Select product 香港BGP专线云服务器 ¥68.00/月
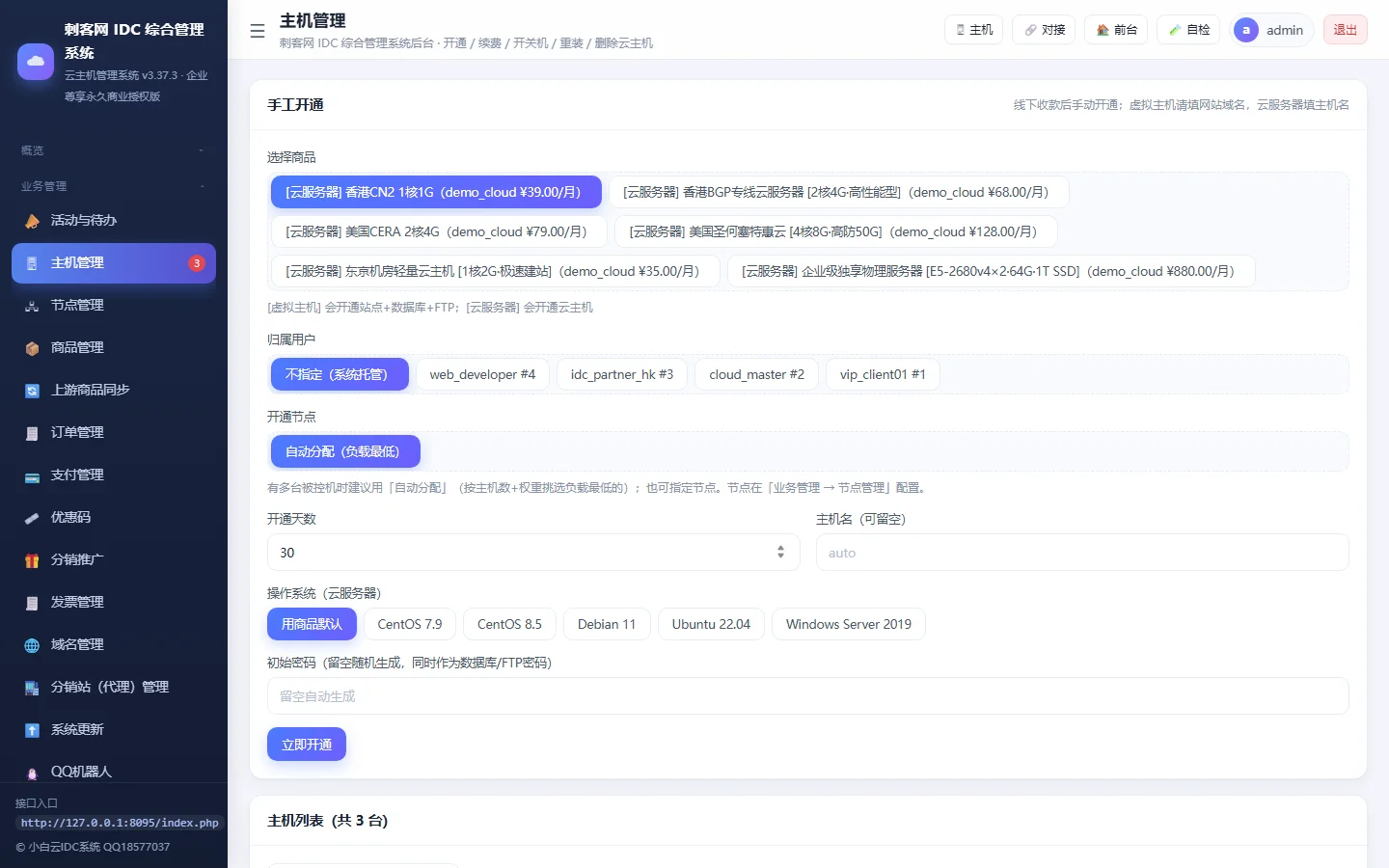 click(837, 192)
